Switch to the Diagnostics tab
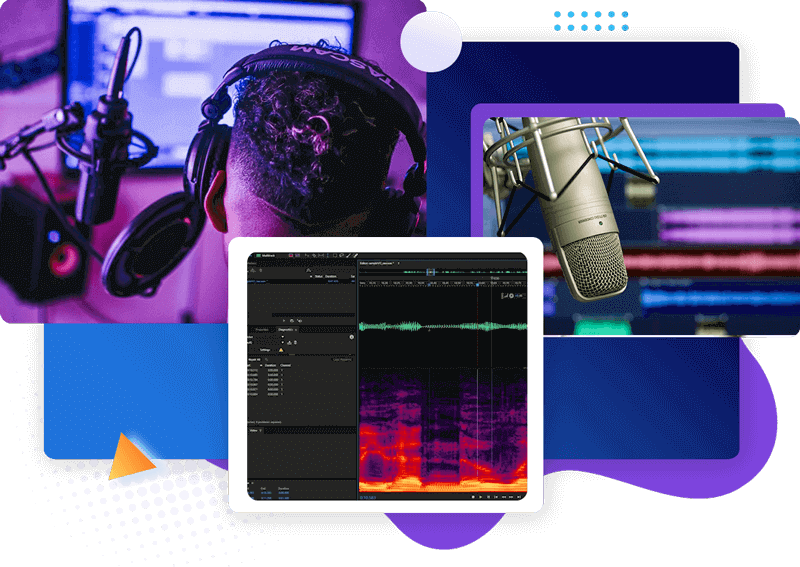 [x=285, y=328]
